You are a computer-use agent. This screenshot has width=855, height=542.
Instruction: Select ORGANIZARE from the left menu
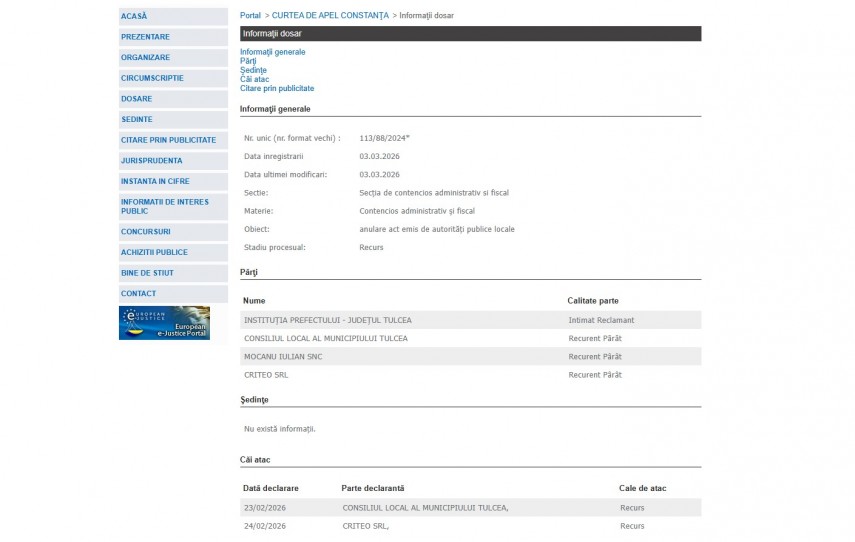(x=145, y=57)
